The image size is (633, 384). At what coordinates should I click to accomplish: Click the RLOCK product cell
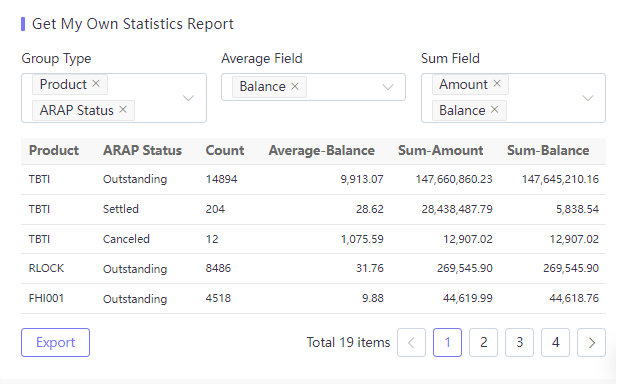coord(46,269)
